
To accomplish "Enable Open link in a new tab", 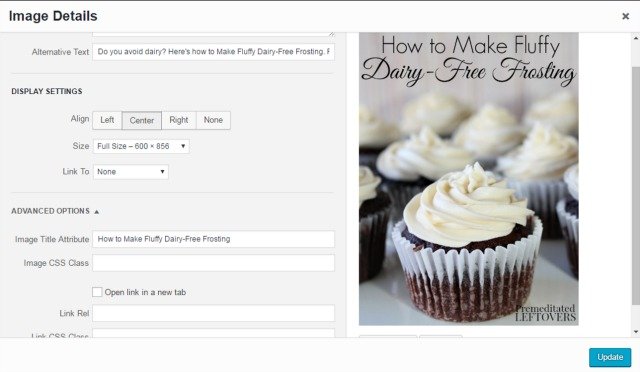I will coord(97,292).
